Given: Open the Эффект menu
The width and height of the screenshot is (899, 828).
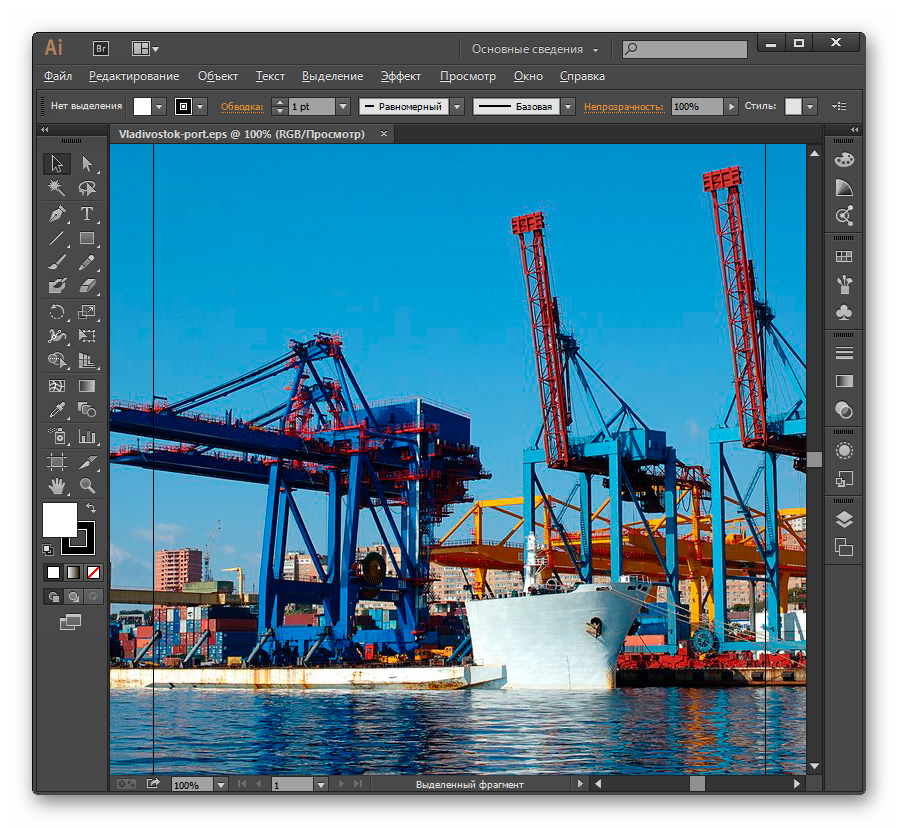Looking at the screenshot, I should (x=400, y=76).
